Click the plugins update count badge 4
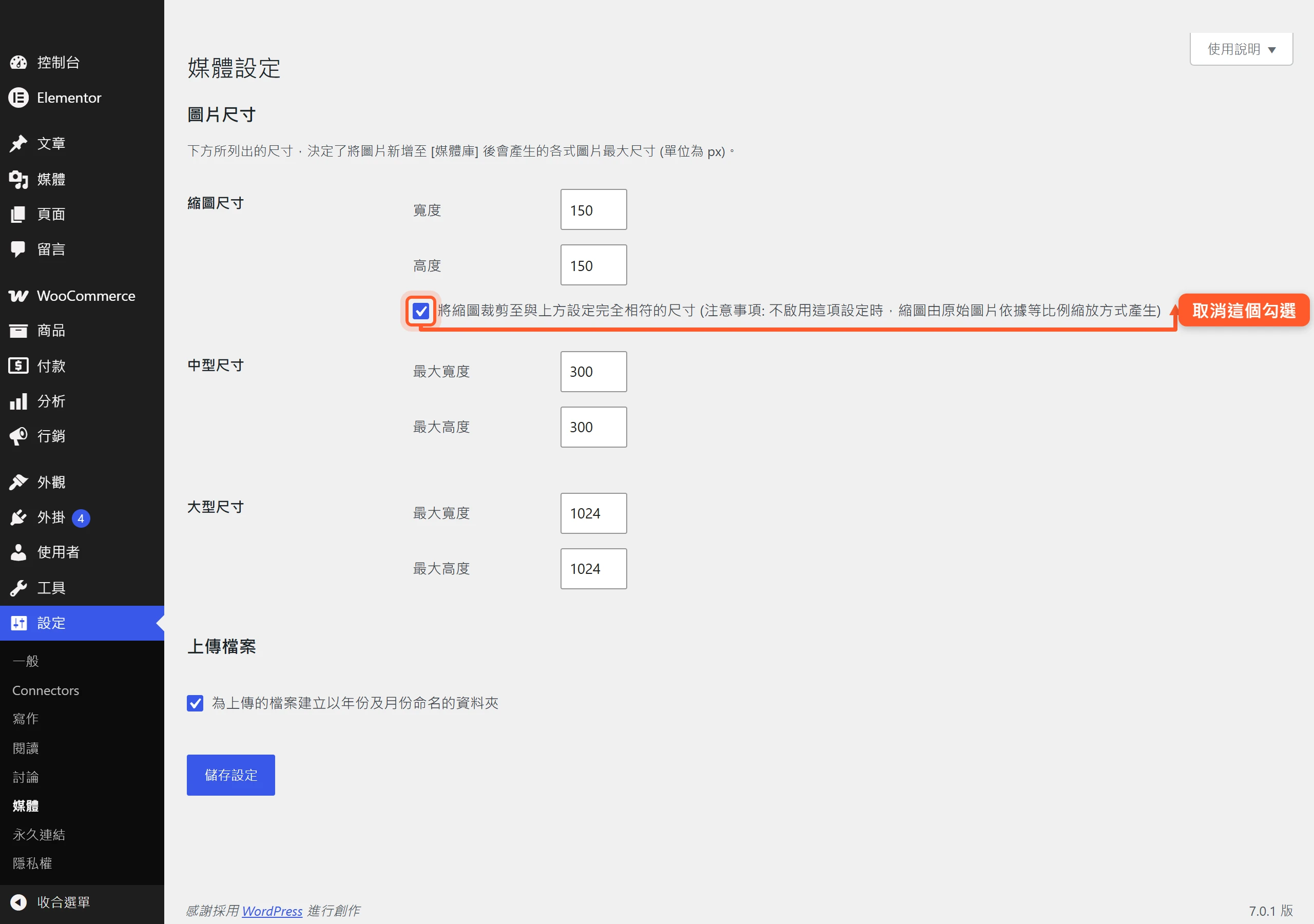The width and height of the screenshot is (1314, 924). (x=81, y=518)
